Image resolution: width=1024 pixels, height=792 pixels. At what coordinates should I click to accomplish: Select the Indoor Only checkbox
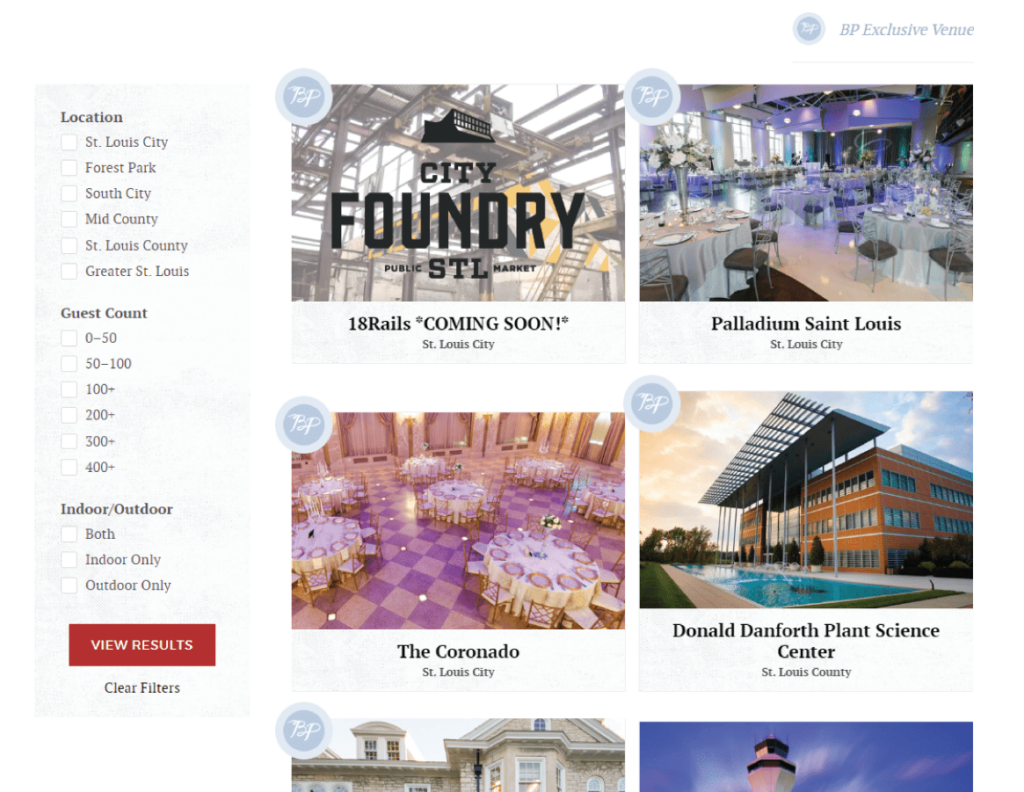tap(69, 560)
